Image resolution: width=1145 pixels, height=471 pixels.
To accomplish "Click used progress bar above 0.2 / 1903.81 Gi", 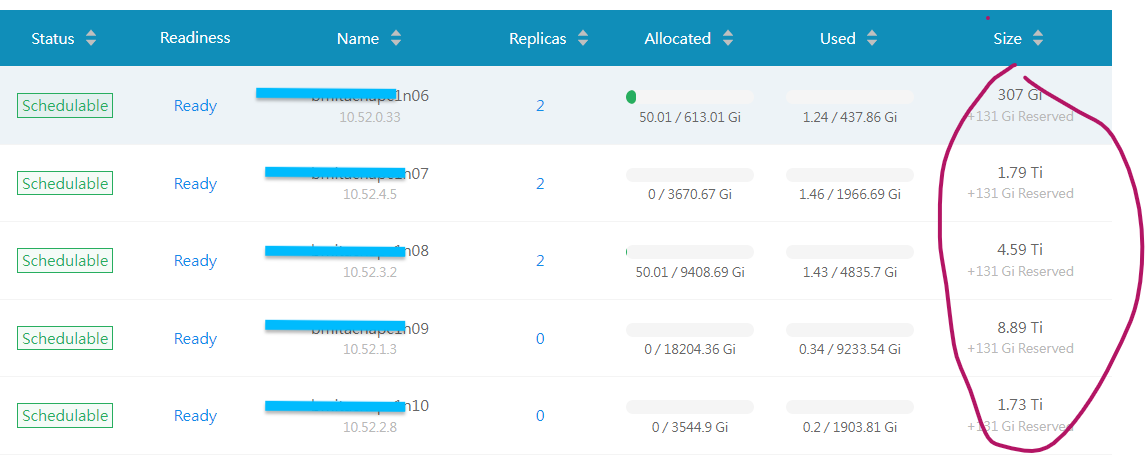I will click(x=850, y=407).
